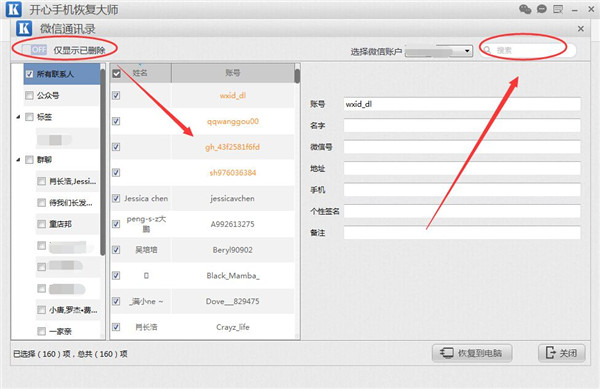This screenshot has width=600, height=389.
Task: Select the wxid_dl account cell
Action: click(x=233, y=95)
